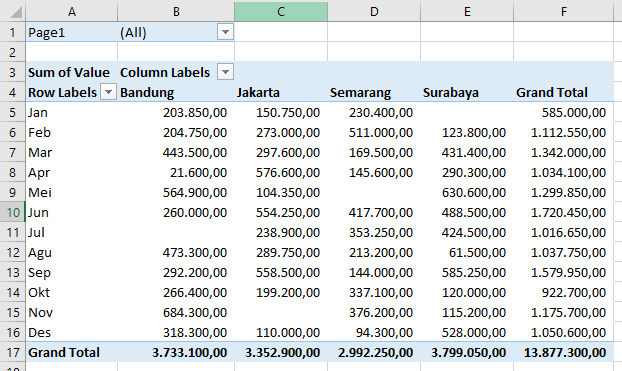Click the Bandung column heading
This screenshot has width=622, height=371.
(147, 92)
